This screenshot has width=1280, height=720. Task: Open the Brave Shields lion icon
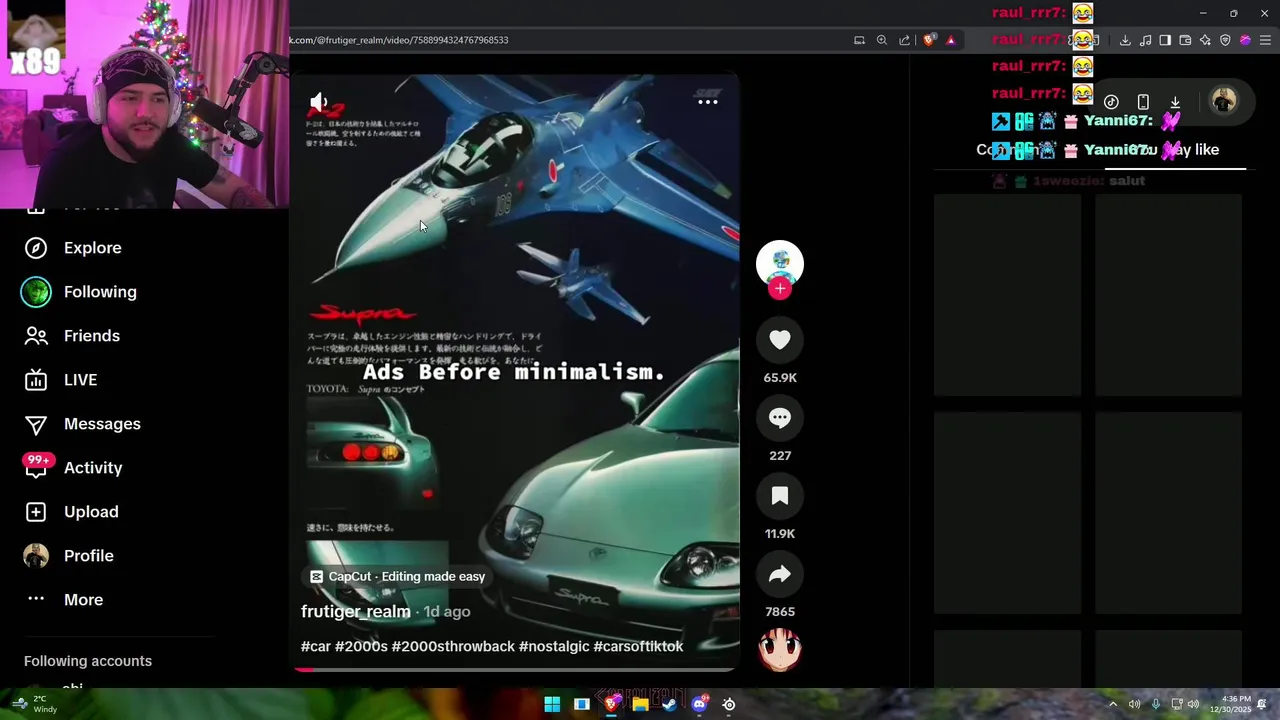(x=929, y=40)
